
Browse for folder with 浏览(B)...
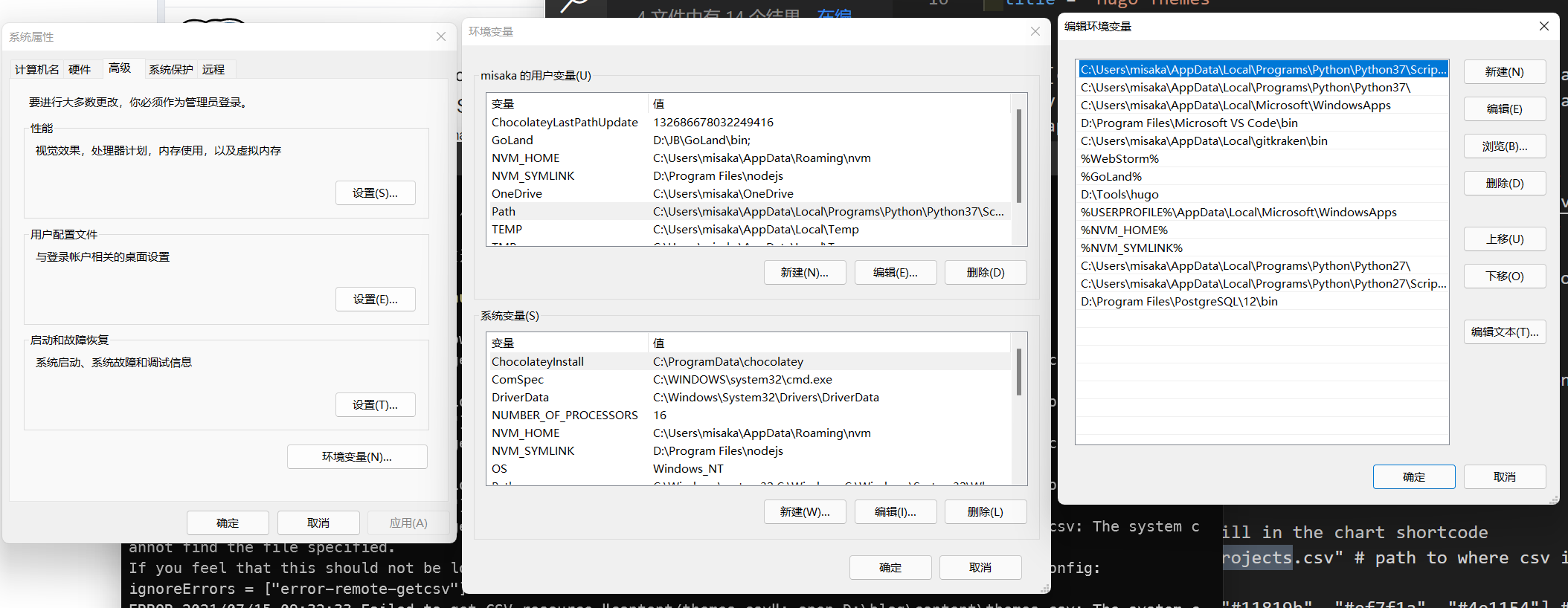pyautogui.click(x=1505, y=146)
